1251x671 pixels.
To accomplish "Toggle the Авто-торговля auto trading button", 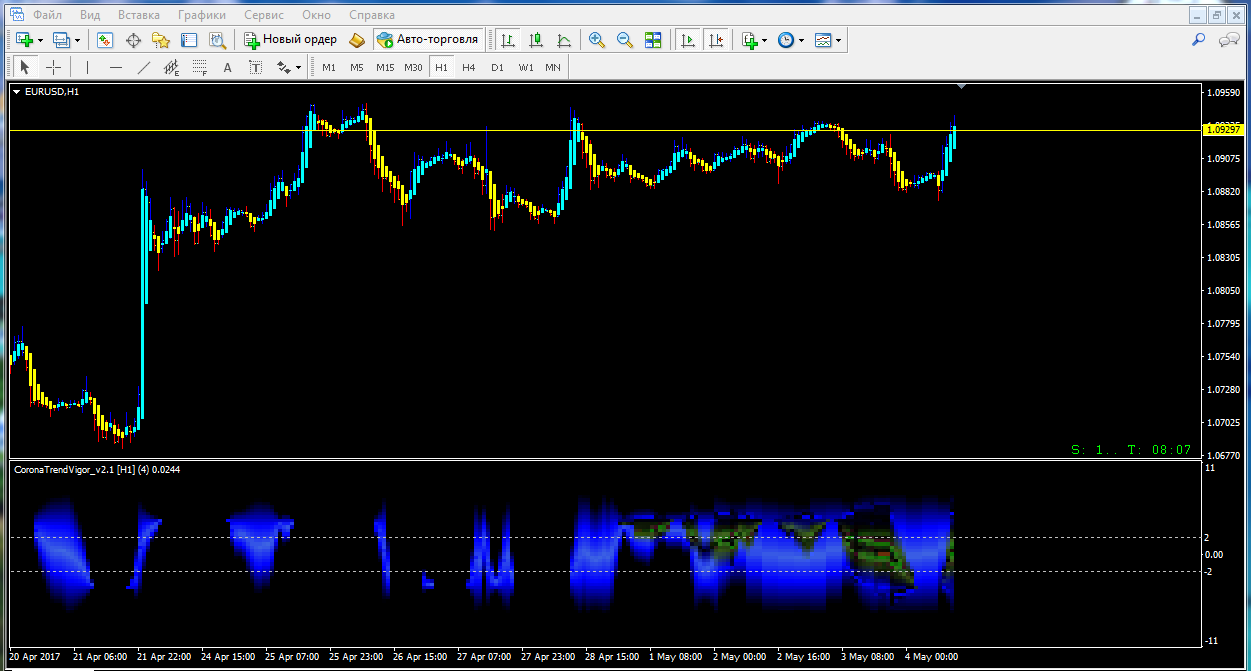I will [x=429, y=40].
